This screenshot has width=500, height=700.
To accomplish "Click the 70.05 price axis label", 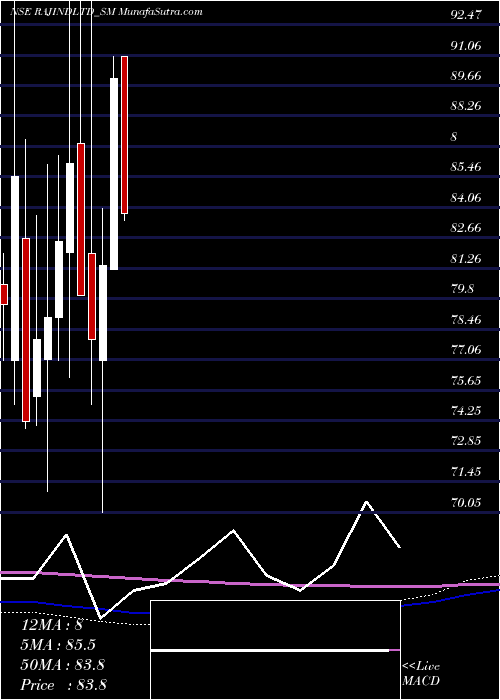I will click(466, 502).
